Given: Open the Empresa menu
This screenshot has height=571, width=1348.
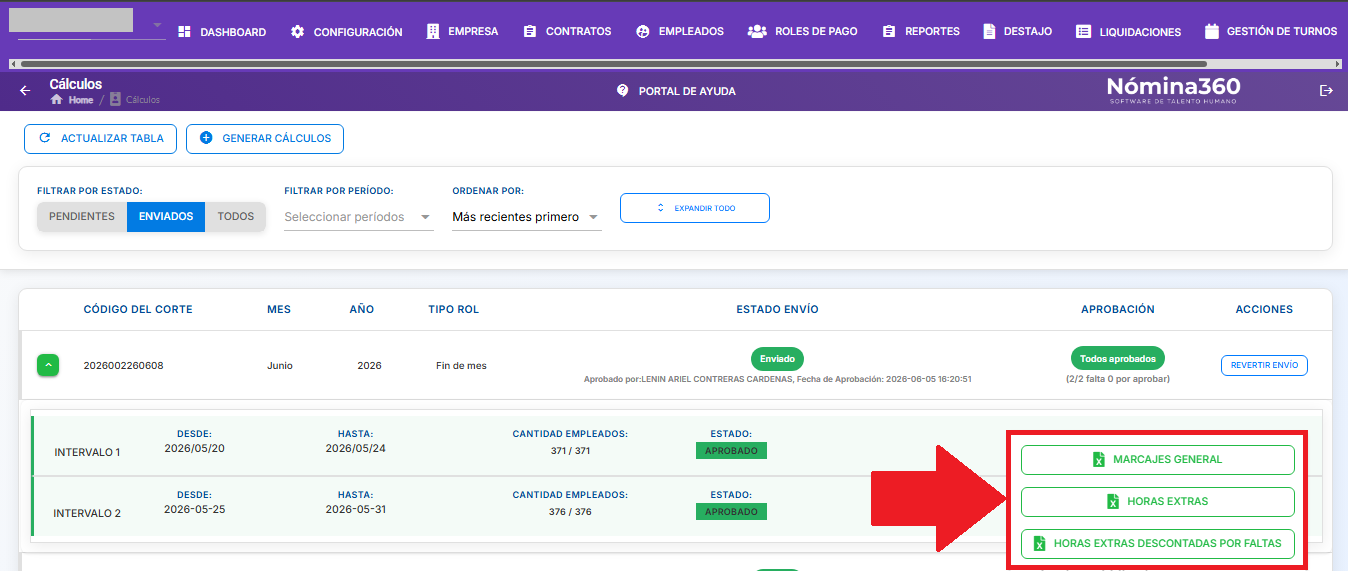Looking at the screenshot, I should [x=462, y=31].
